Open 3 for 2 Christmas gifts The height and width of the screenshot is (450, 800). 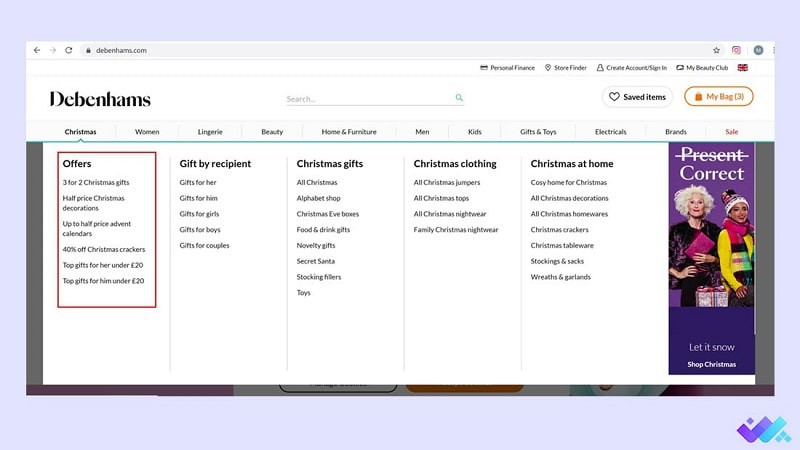pyautogui.click(x=96, y=183)
